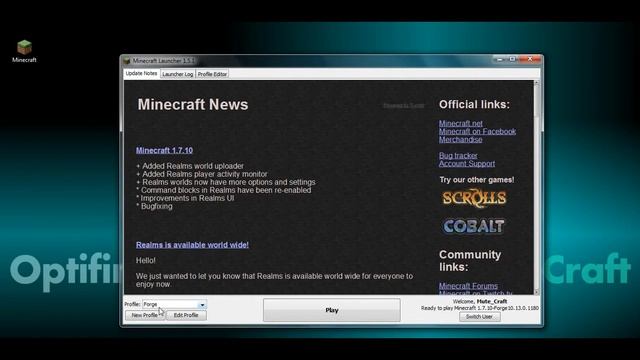Open Realms is available world wide link
640x360 pixels.
192,245
